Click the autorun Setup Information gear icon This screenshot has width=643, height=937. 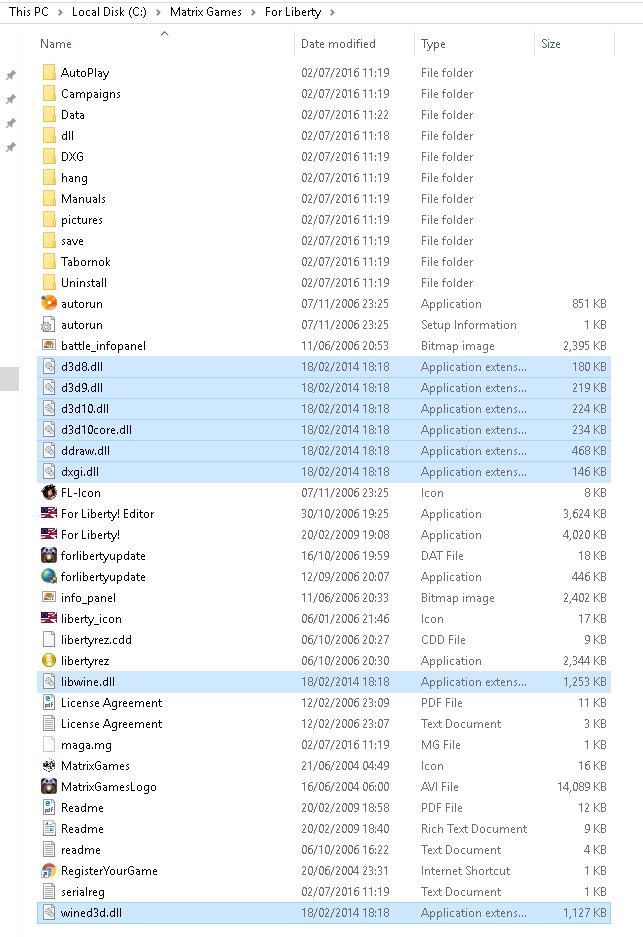click(49, 324)
